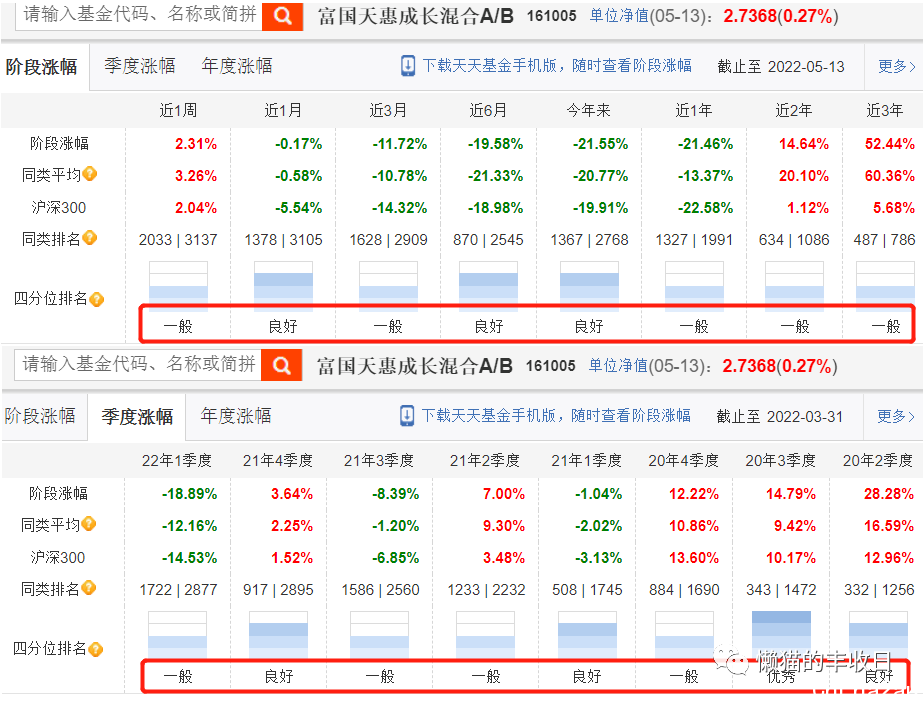This screenshot has width=923, height=702.
Task: Open 同类排名 help icon in the 近1周 table
Action: click(89, 238)
